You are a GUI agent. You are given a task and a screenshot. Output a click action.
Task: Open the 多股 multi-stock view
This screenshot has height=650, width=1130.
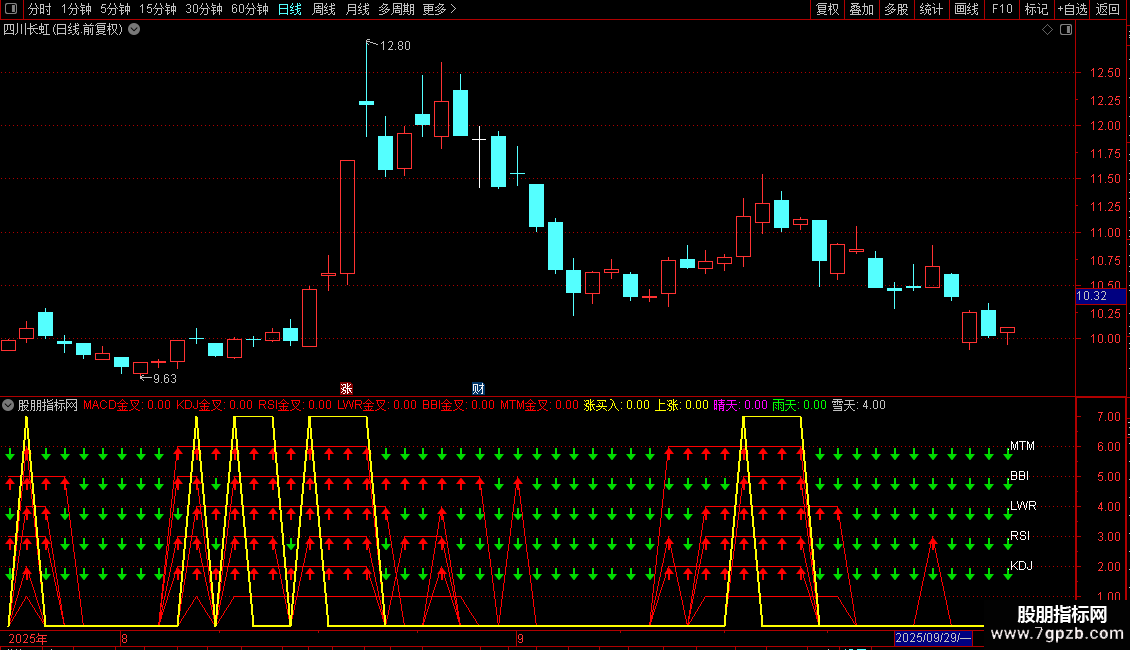(897, 9)
